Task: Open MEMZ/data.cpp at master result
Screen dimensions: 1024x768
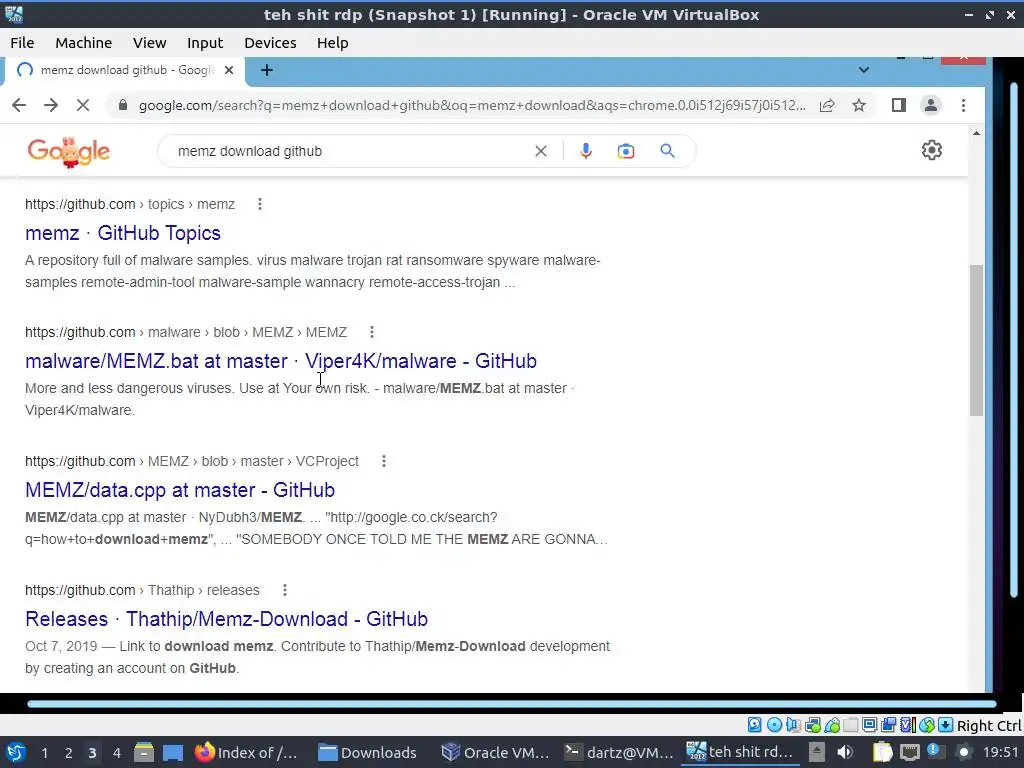Action: click(180, 490)
